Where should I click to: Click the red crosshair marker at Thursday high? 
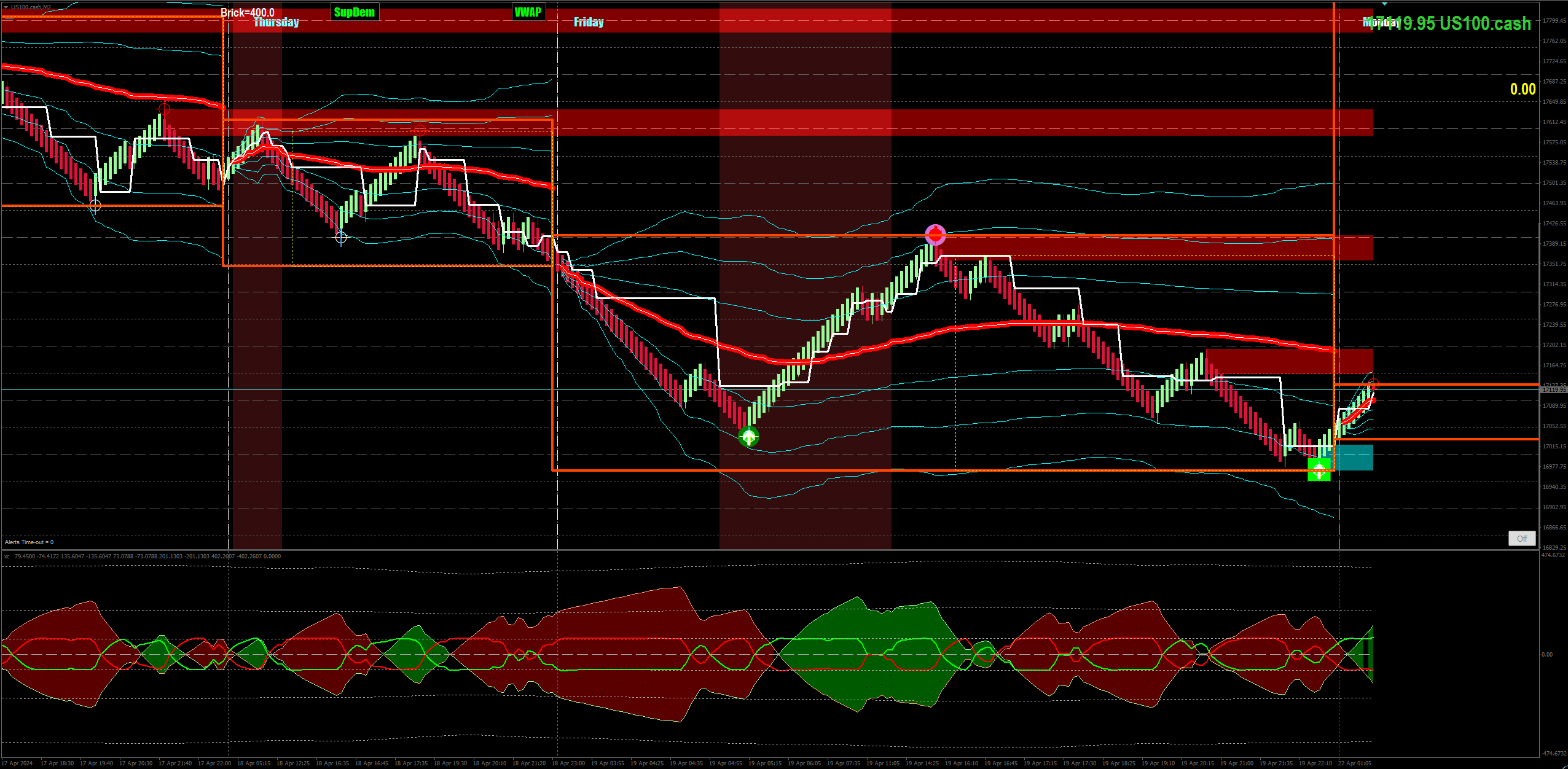[x=419, y=129]
